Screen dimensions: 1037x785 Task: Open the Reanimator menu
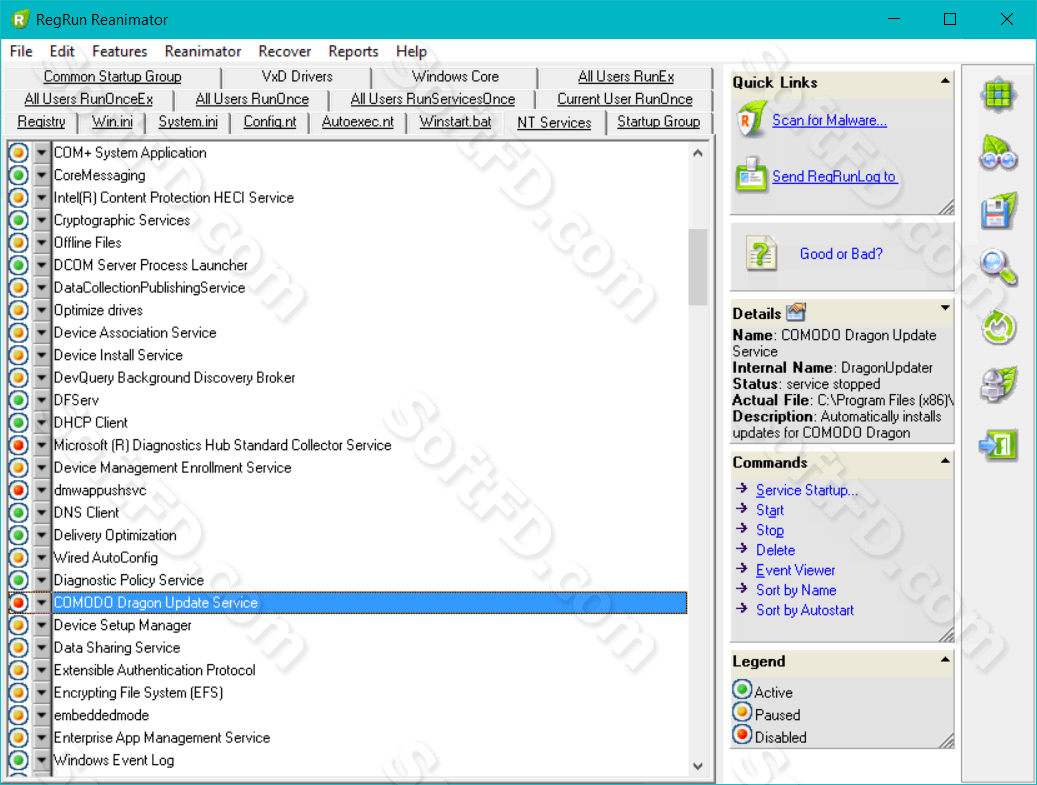pos(202,51)
